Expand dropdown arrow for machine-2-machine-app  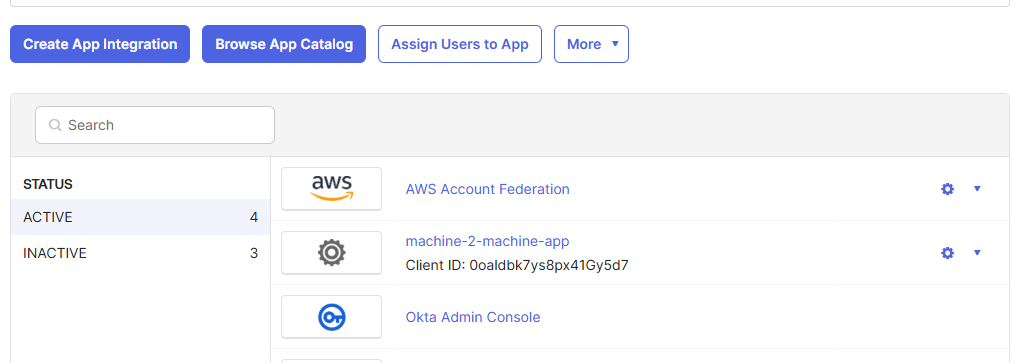pos(977,252)
